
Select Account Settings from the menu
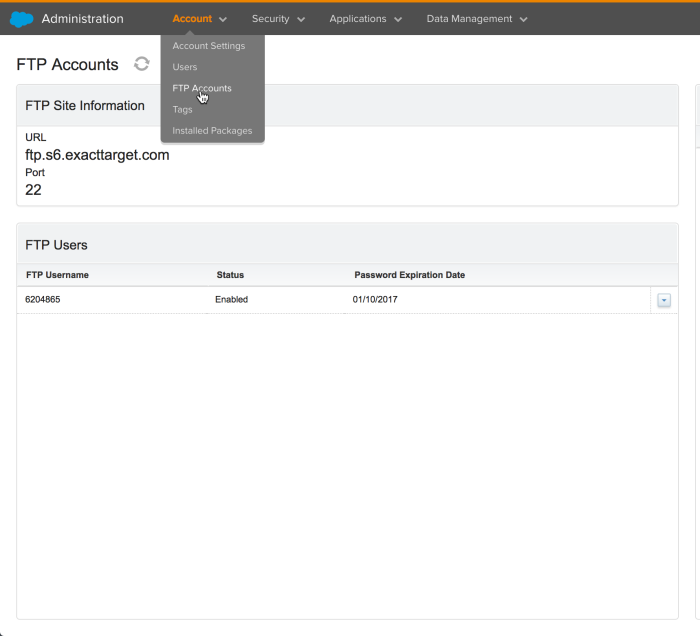tap(208, 46)
